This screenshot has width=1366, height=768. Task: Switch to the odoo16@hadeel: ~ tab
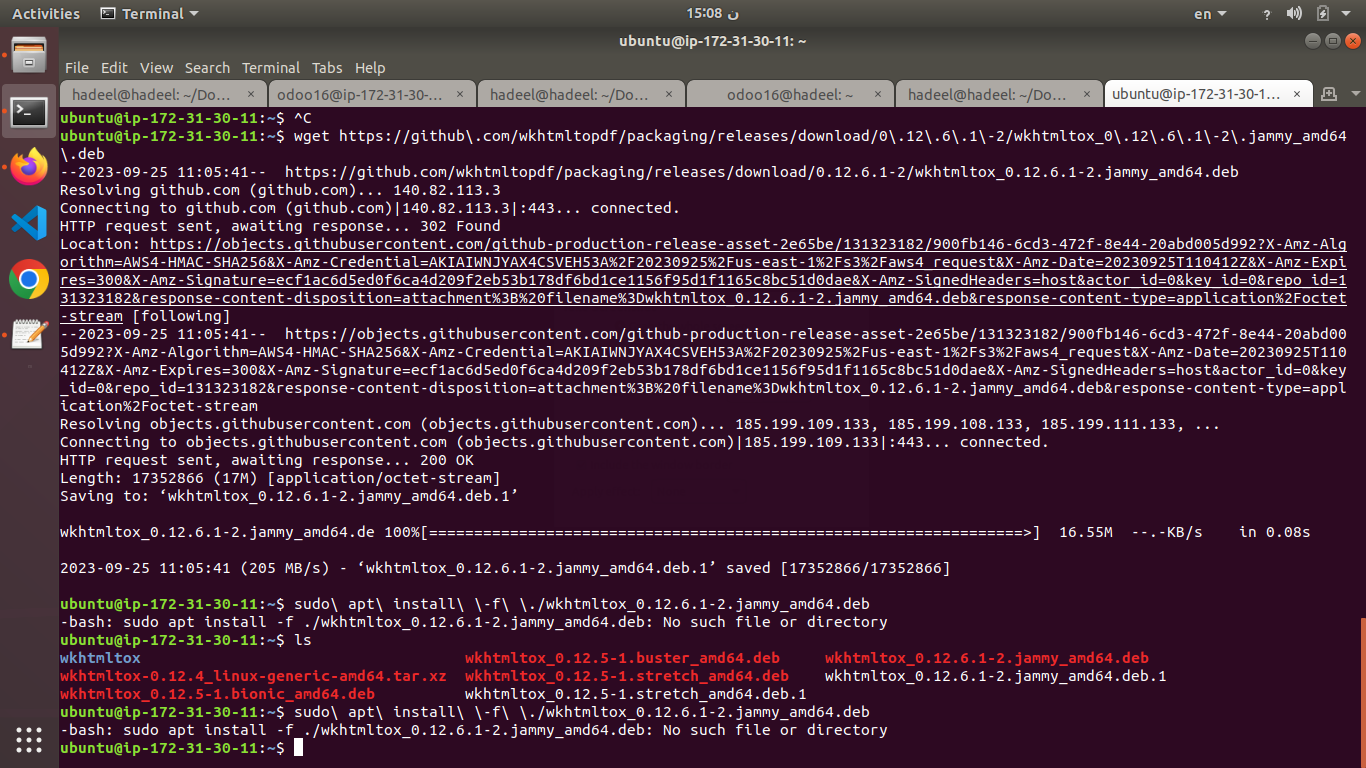[x=790, y=95]
